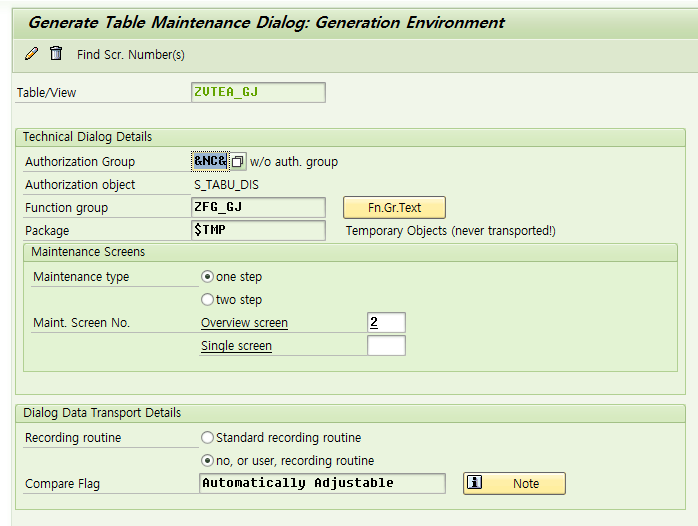Click the Recording routine label

point(73,437)
